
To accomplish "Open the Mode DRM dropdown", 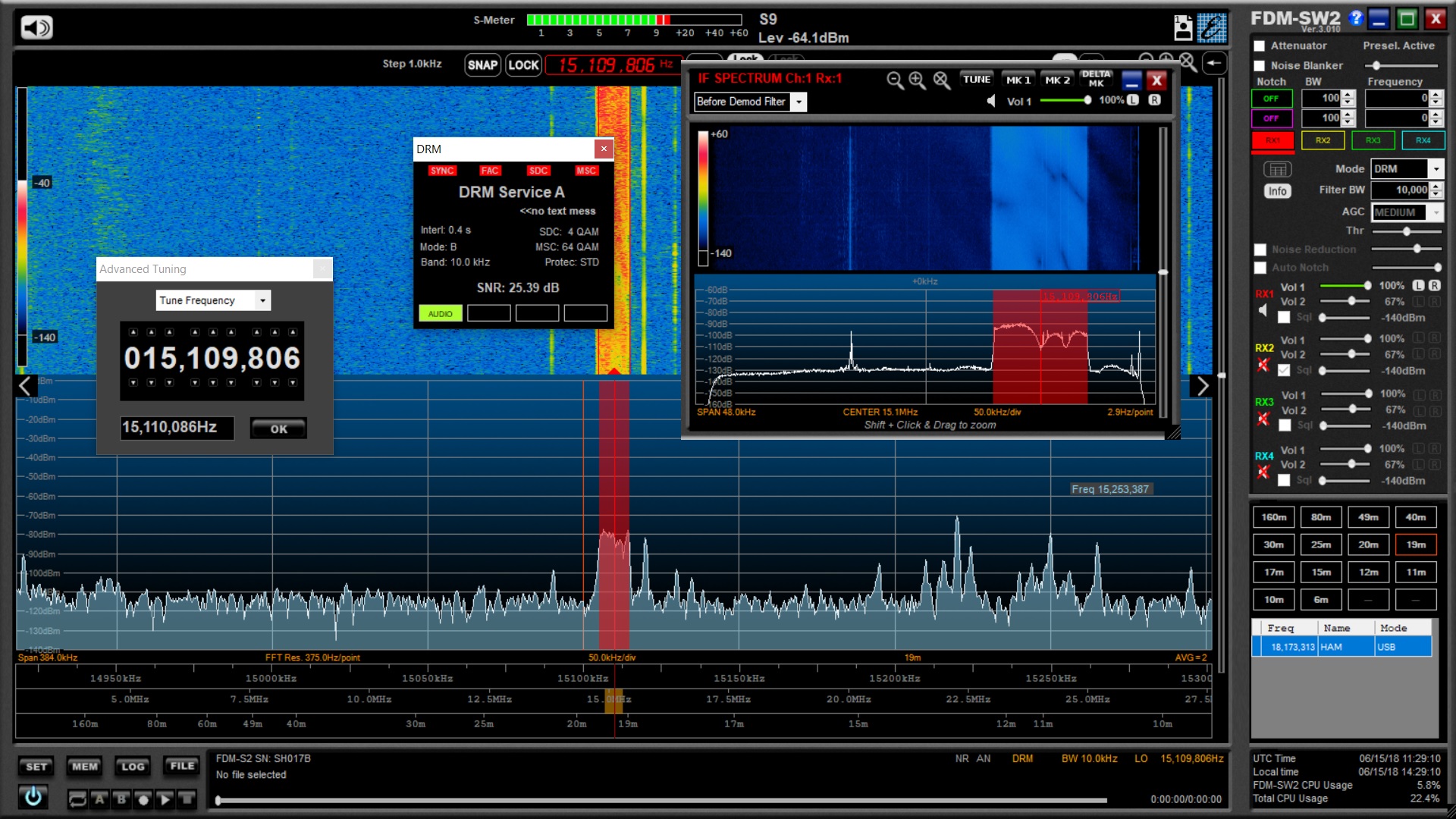I will (x=1436, y=169).
